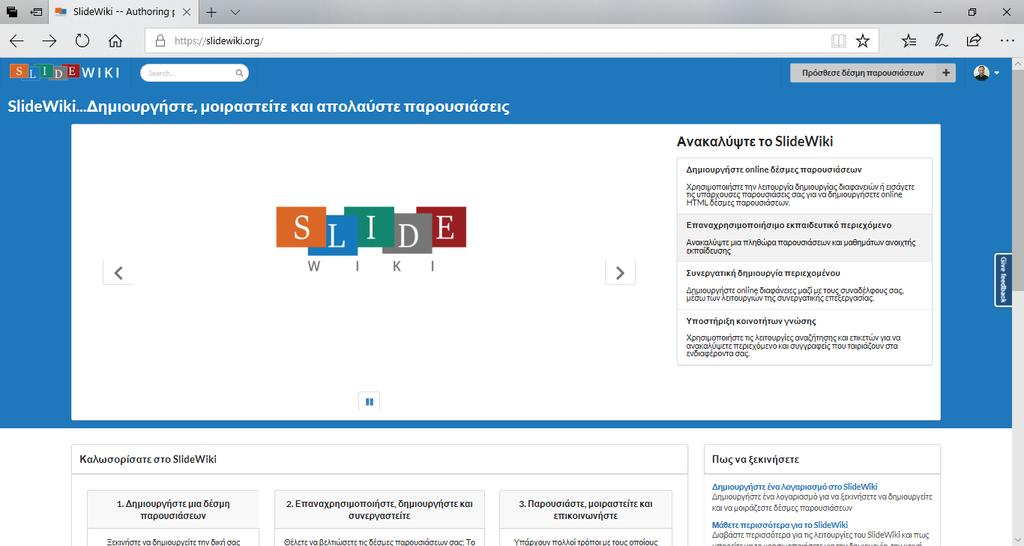Show previous carousel slide
The width and height of the screenshot is (1024, 546).
coord(118,273)
